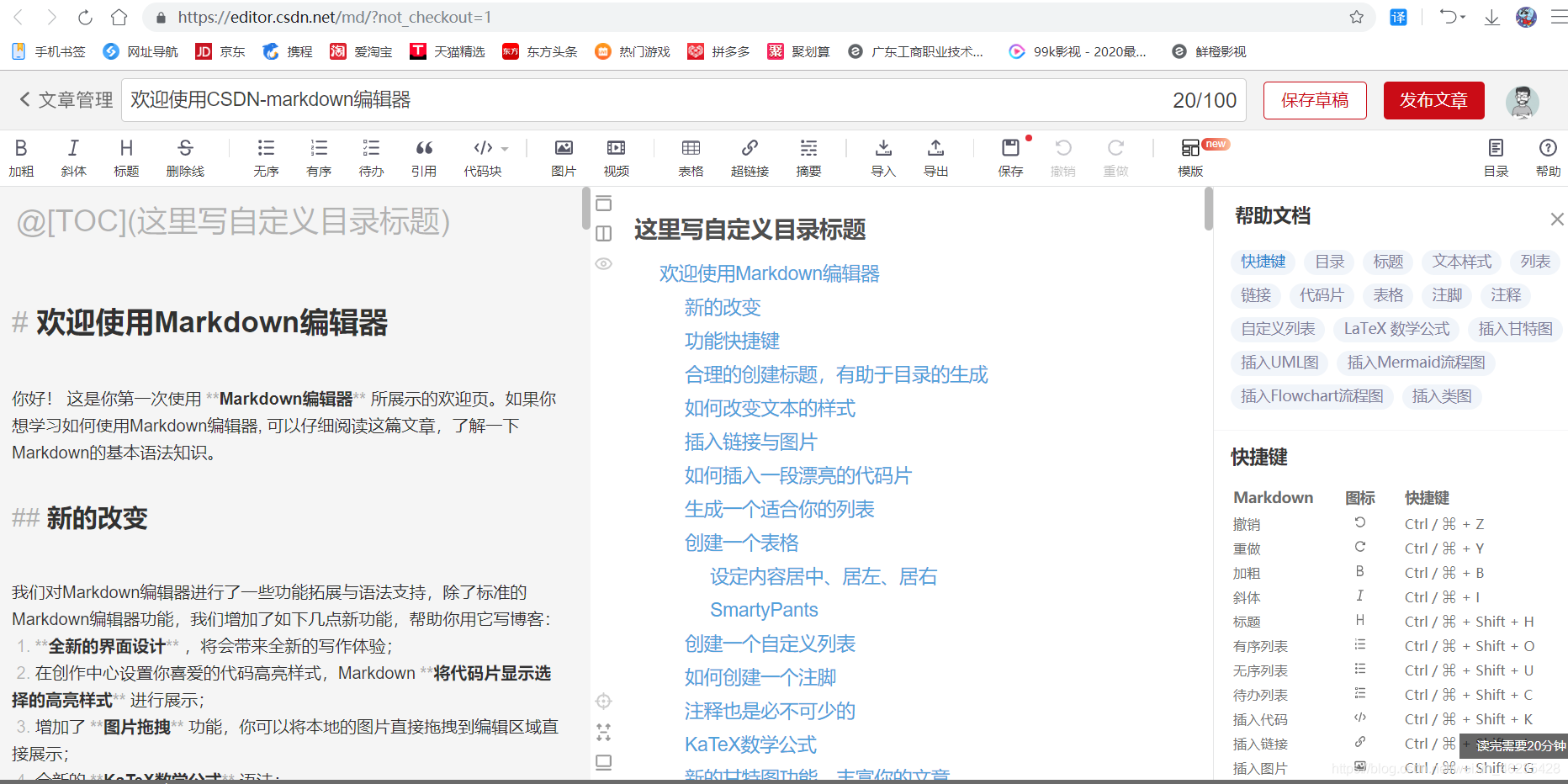Click the bottom screen icon in preview gutter

(603, 762)
